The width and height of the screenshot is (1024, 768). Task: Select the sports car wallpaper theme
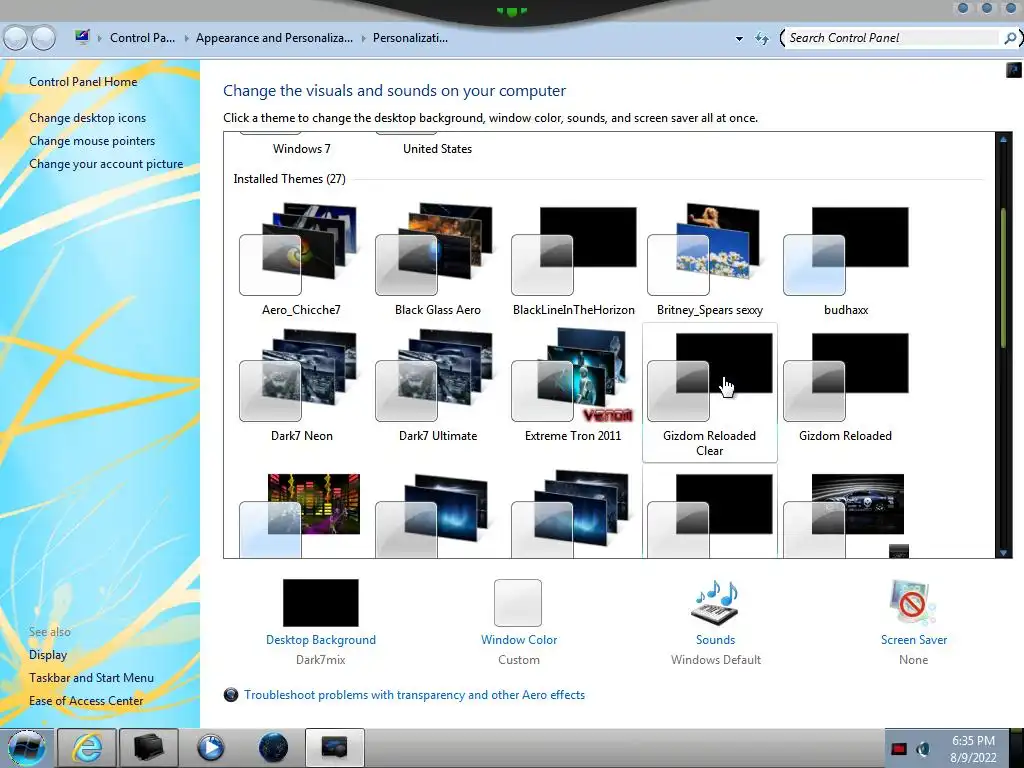(846, 515)
